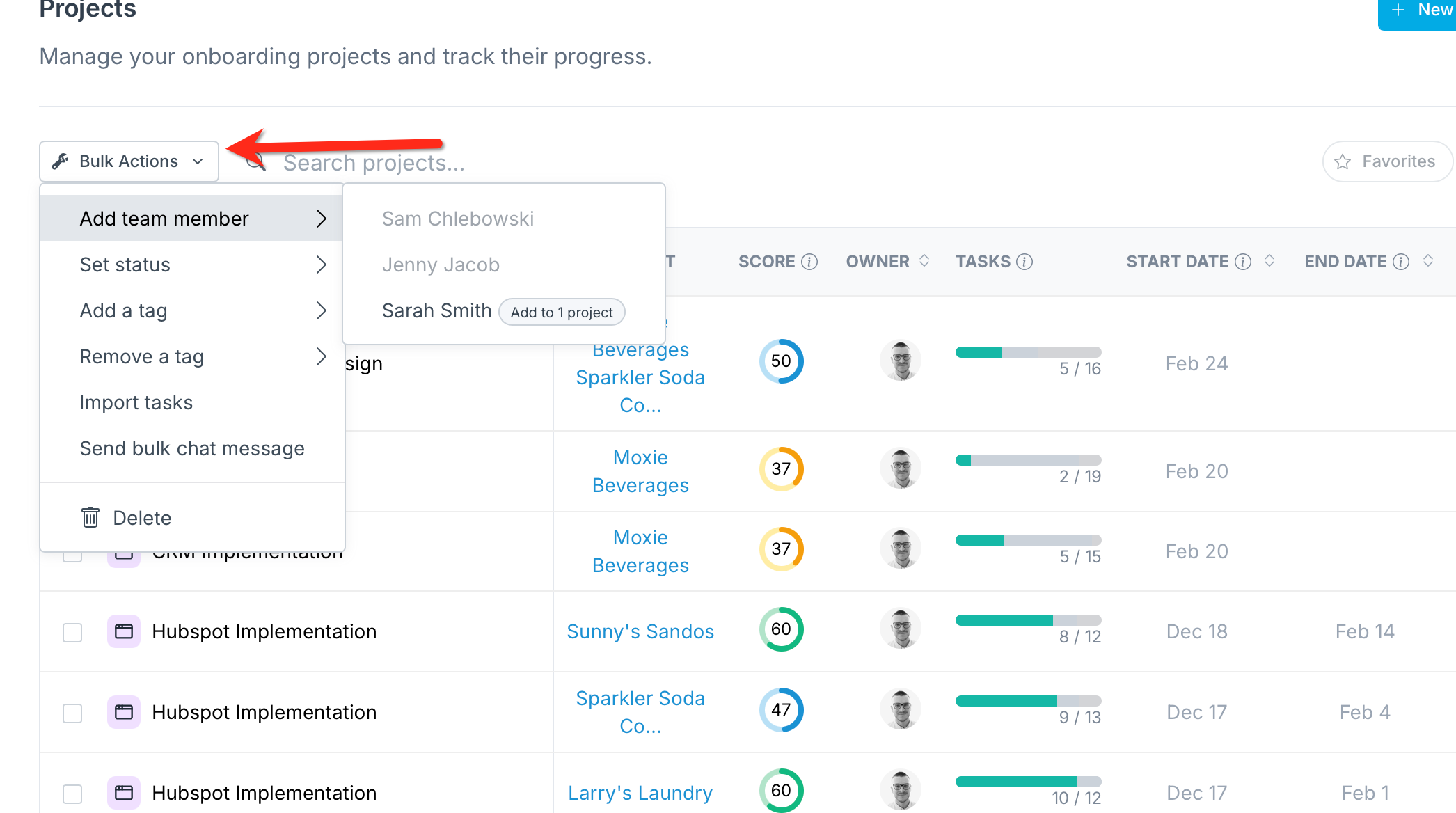Open the Larry's Laundry customer link
Image resolution: width=1456 pixels, height=813 pixels.
pos(640,793)
